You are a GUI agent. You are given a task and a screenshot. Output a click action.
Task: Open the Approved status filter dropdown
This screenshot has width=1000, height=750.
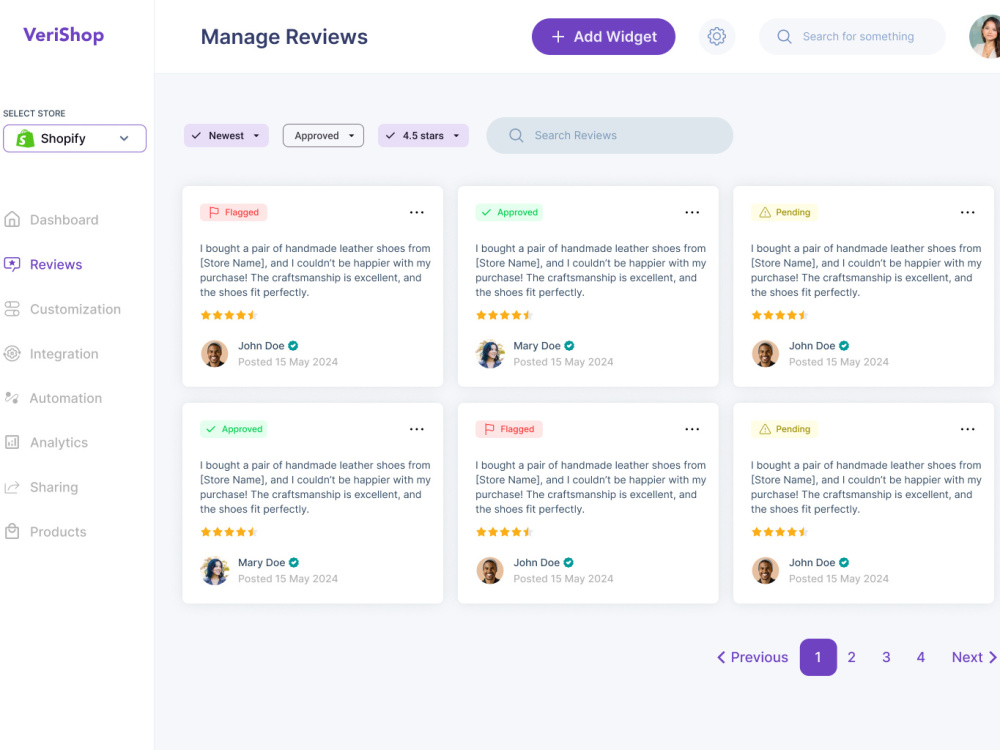[x=323, y=136]
